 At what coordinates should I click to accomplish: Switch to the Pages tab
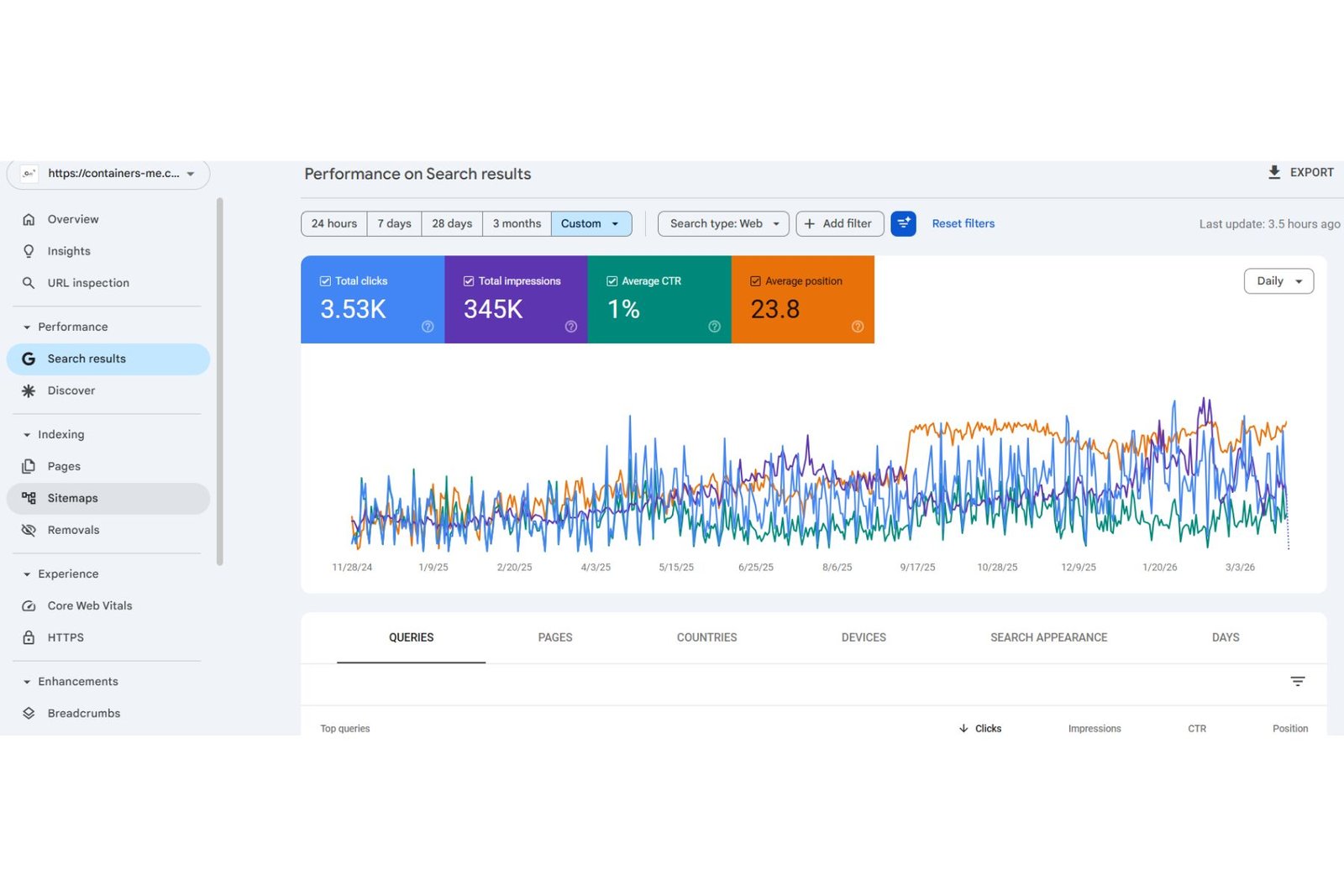[x=554, y=637]
